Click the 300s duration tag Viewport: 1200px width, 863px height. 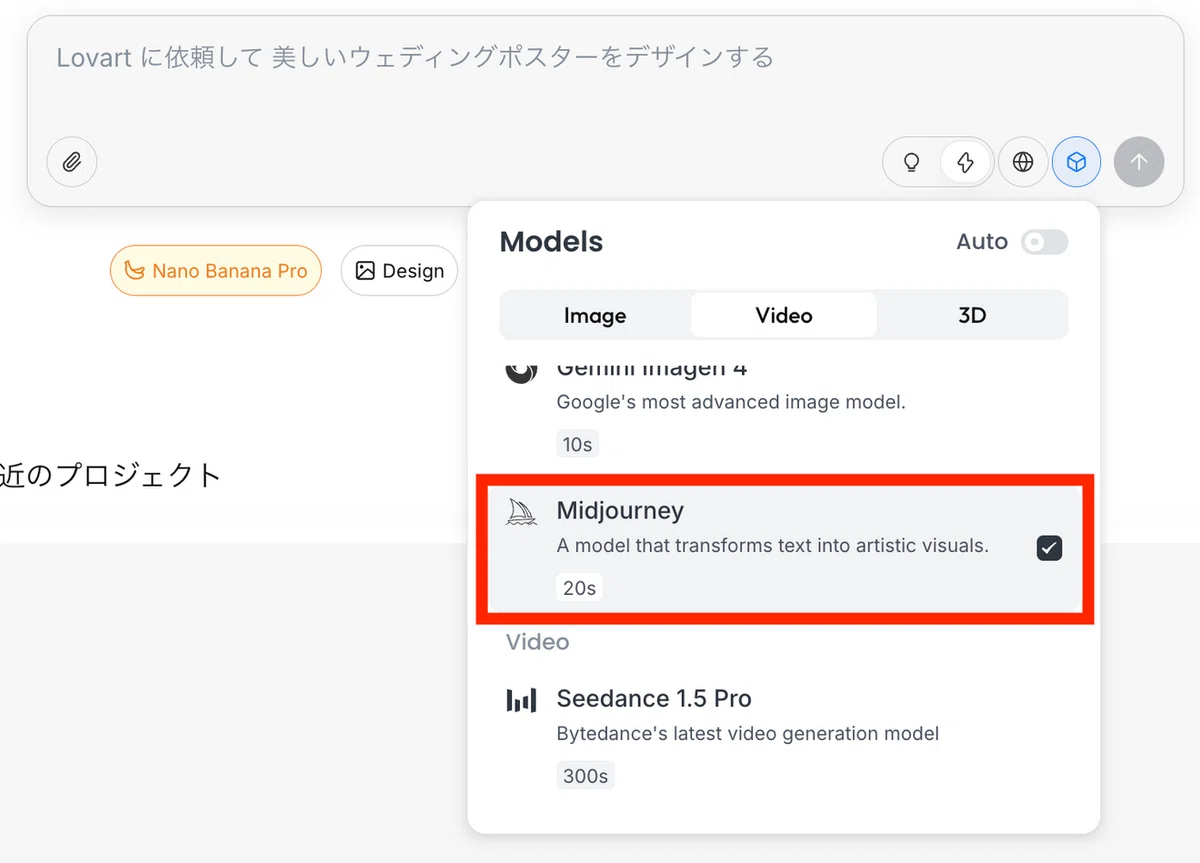[585, 776]
